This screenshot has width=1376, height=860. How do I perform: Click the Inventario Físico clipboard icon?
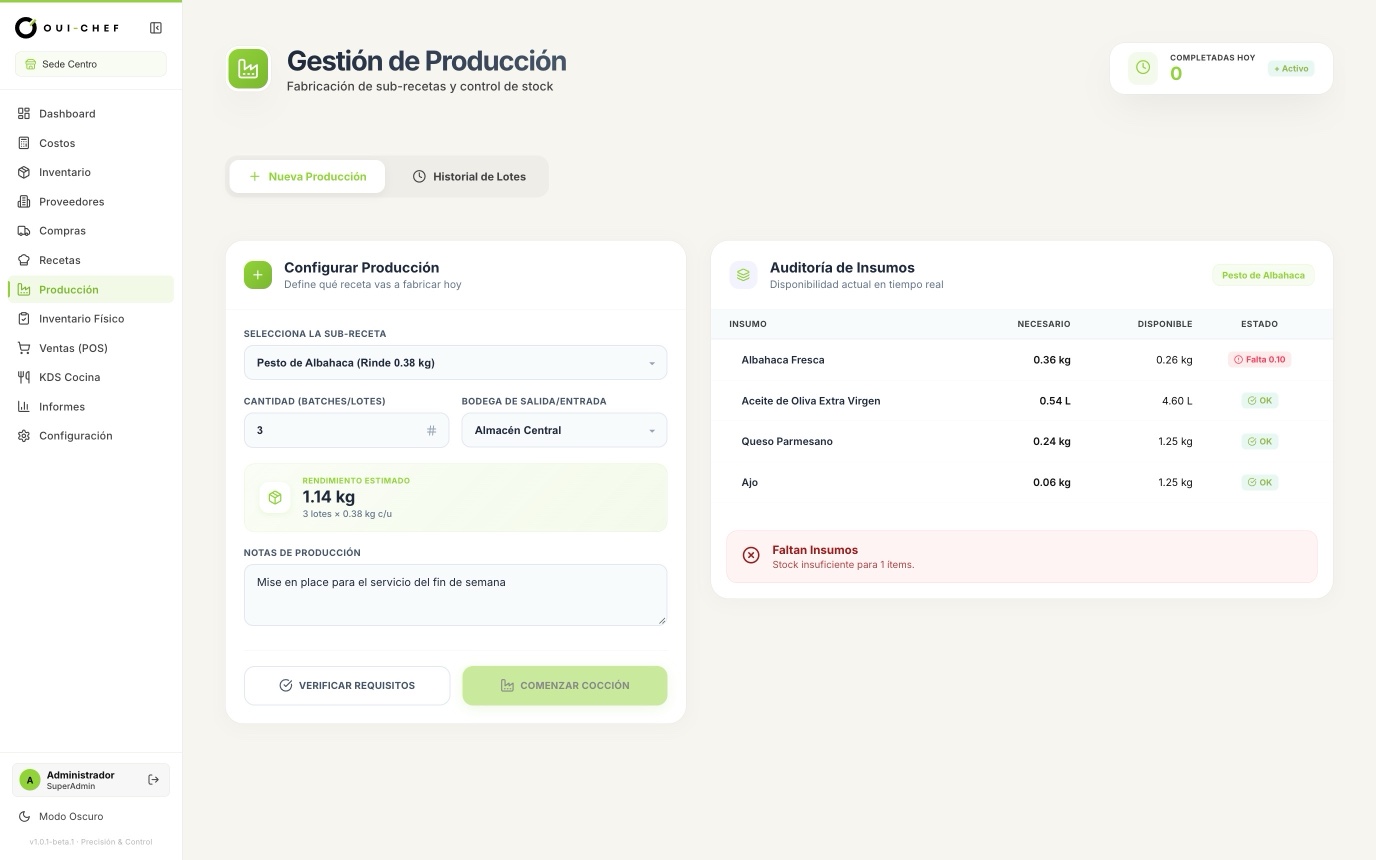point(24,319)
